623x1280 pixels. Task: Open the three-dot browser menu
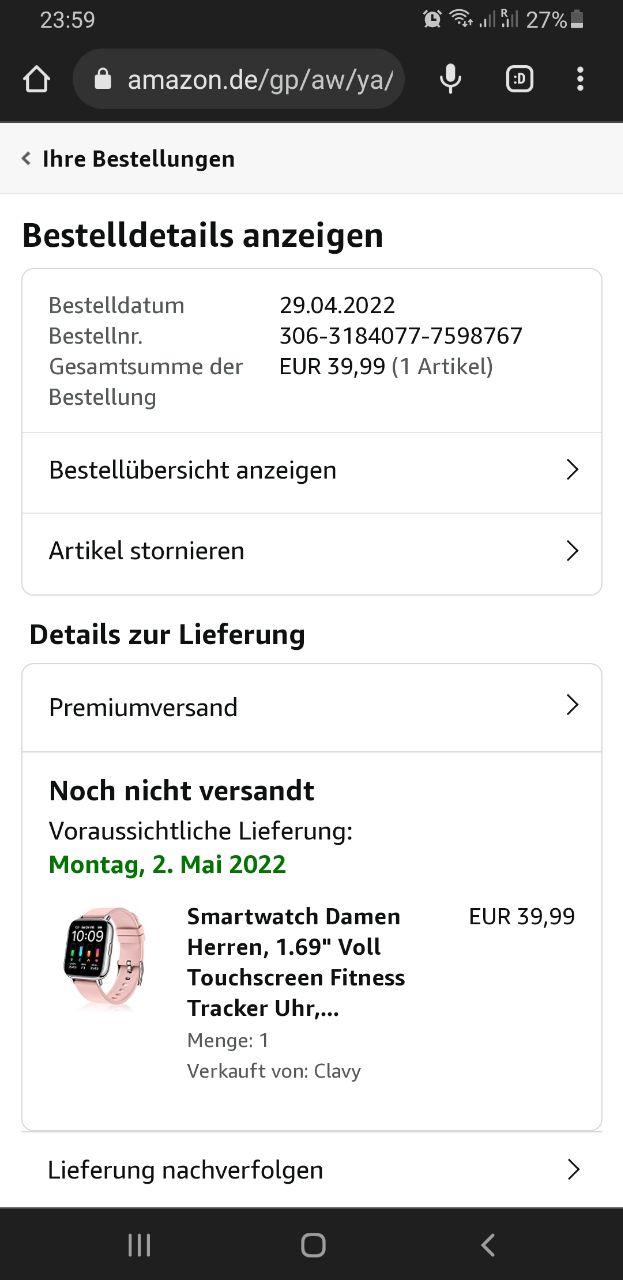[580, 79]
